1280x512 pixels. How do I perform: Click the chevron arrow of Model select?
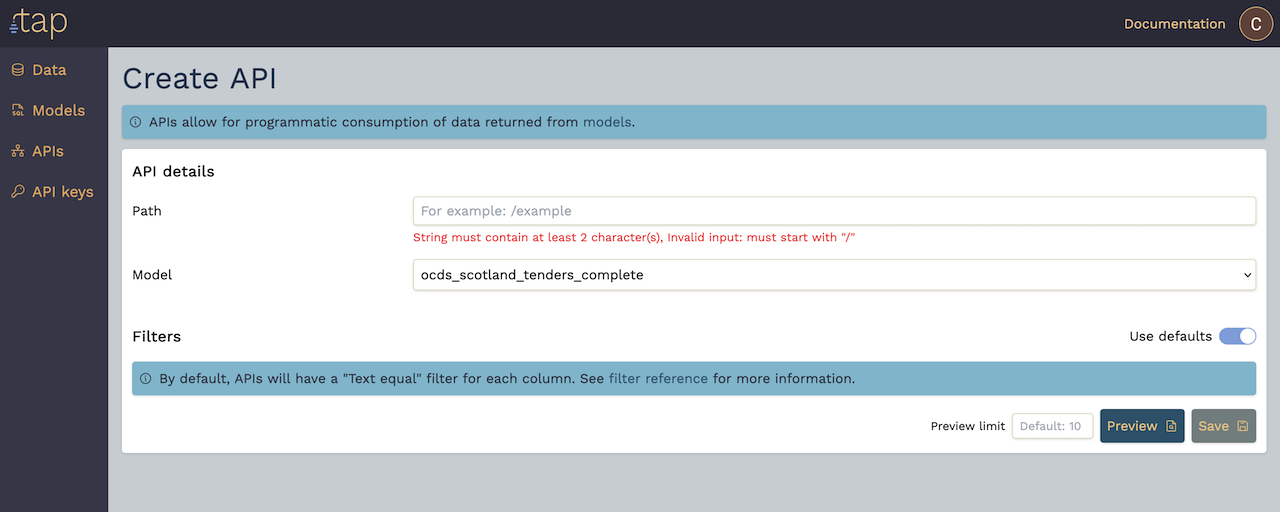(x=1247, y=274)
